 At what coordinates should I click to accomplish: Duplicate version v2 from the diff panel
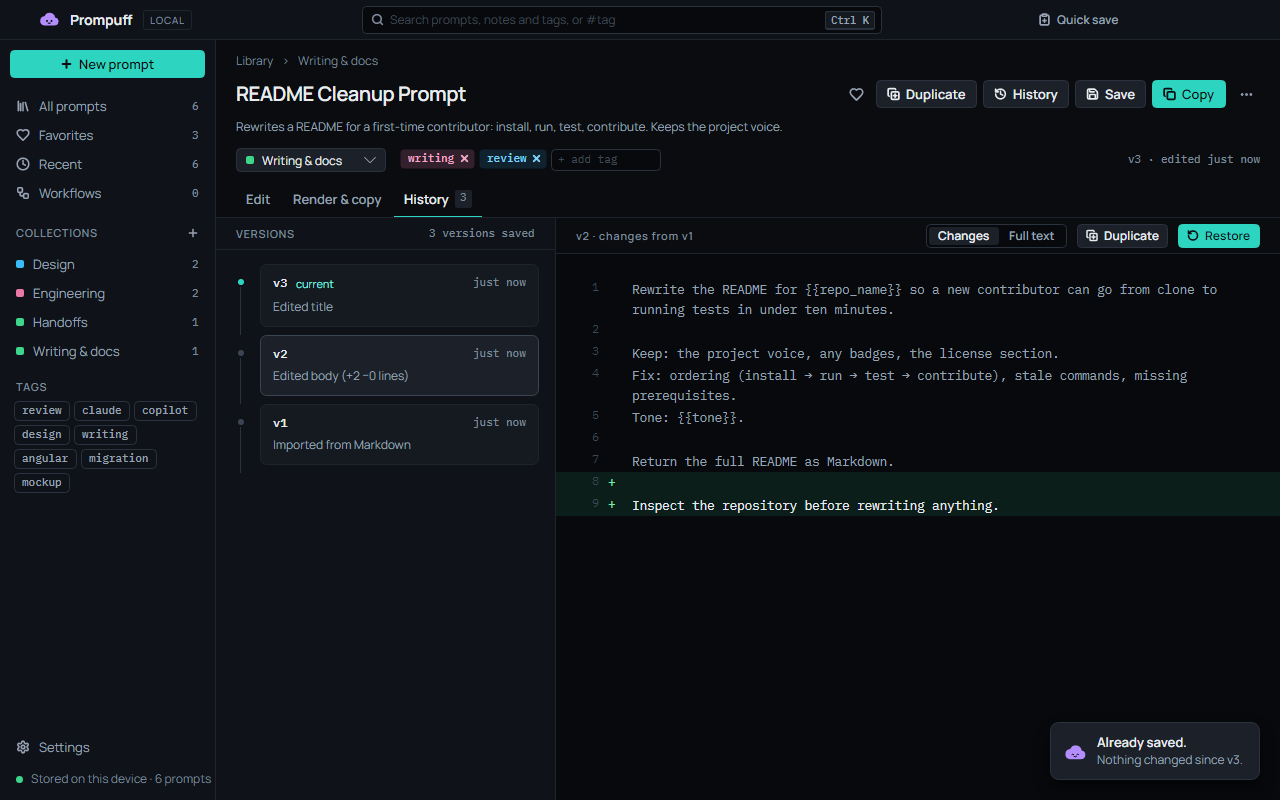(x=1123, y=236)
